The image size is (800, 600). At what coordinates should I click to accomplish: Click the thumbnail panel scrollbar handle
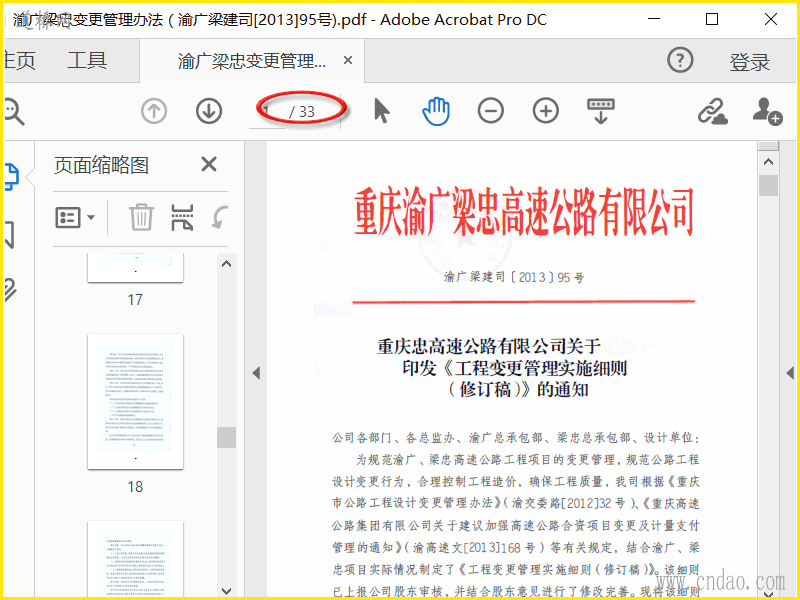(x=227, y=437)
